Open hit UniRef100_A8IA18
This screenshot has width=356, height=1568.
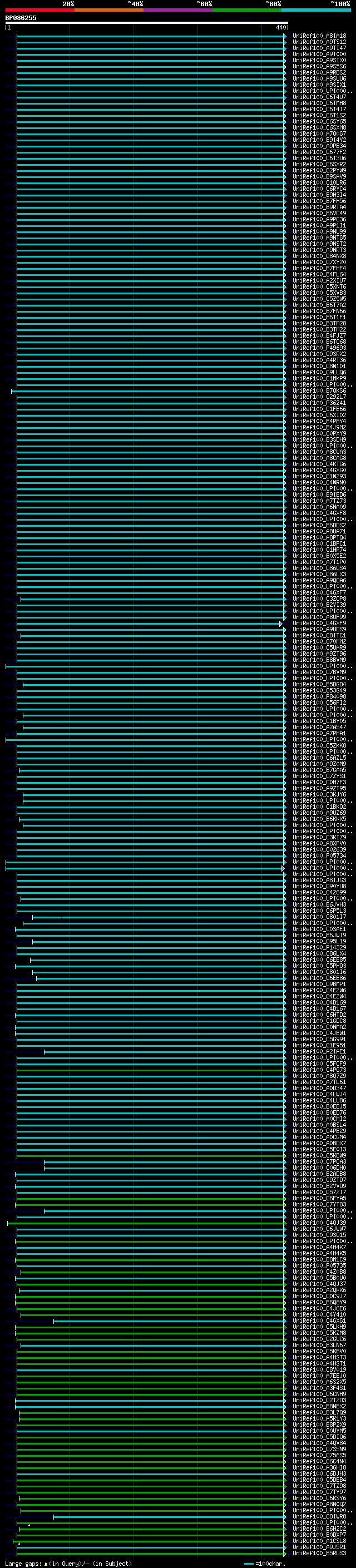tap(319, 36)
